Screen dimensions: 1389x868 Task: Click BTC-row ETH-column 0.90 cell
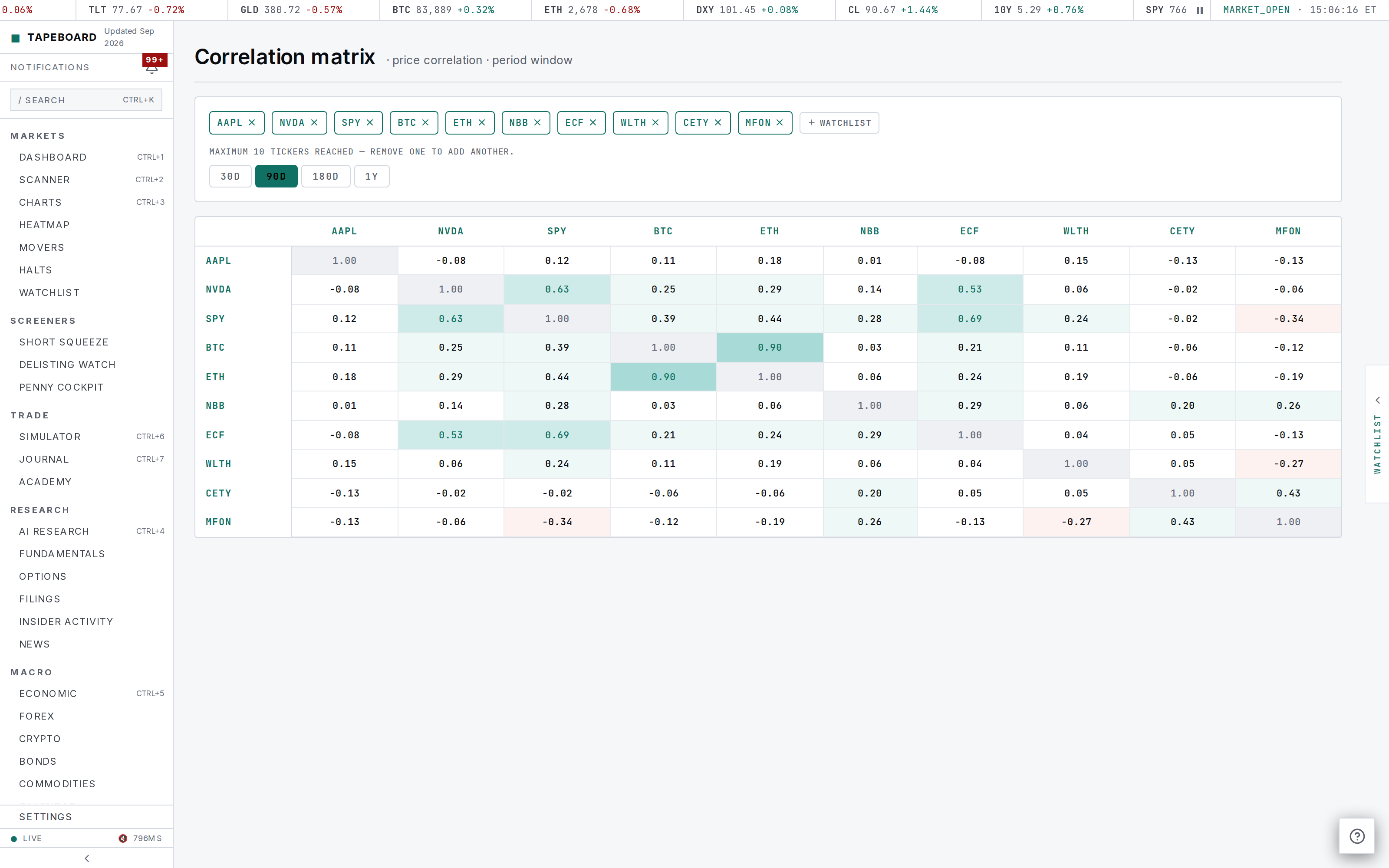click(770, 347)
